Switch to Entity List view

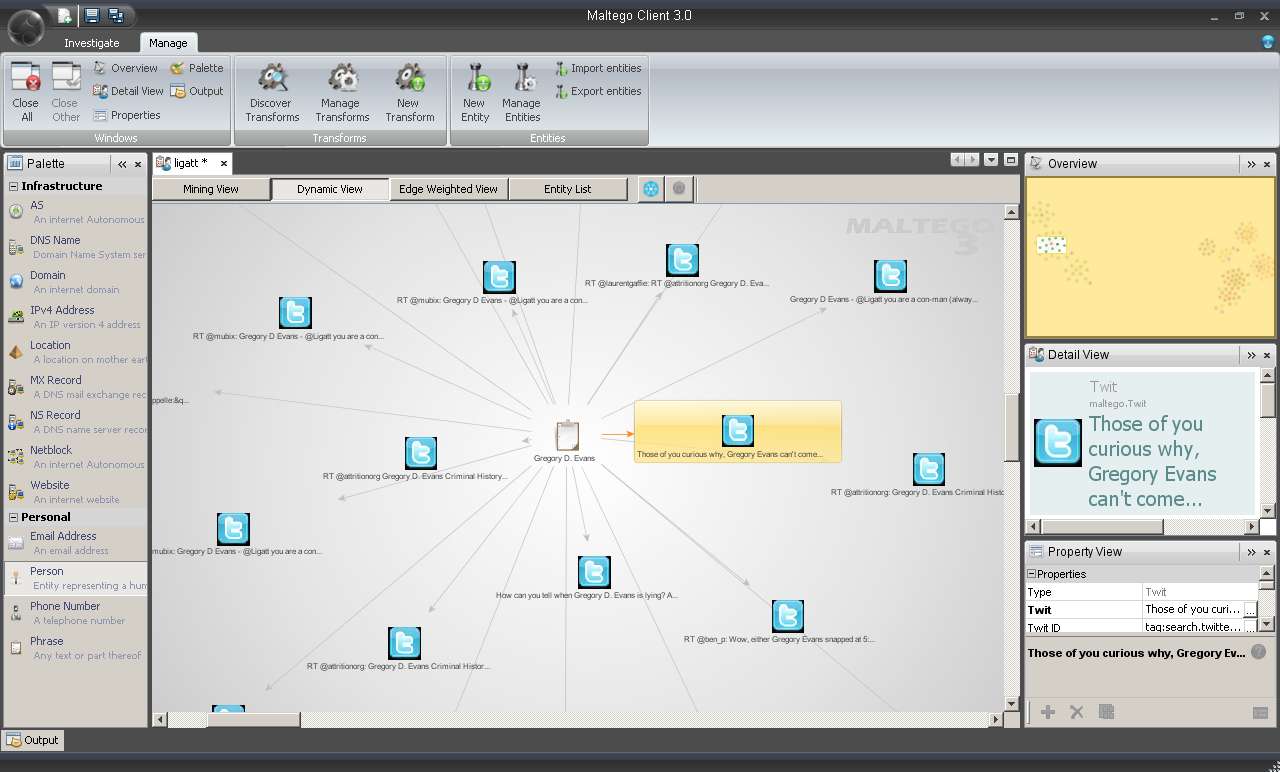click(567, 189)
